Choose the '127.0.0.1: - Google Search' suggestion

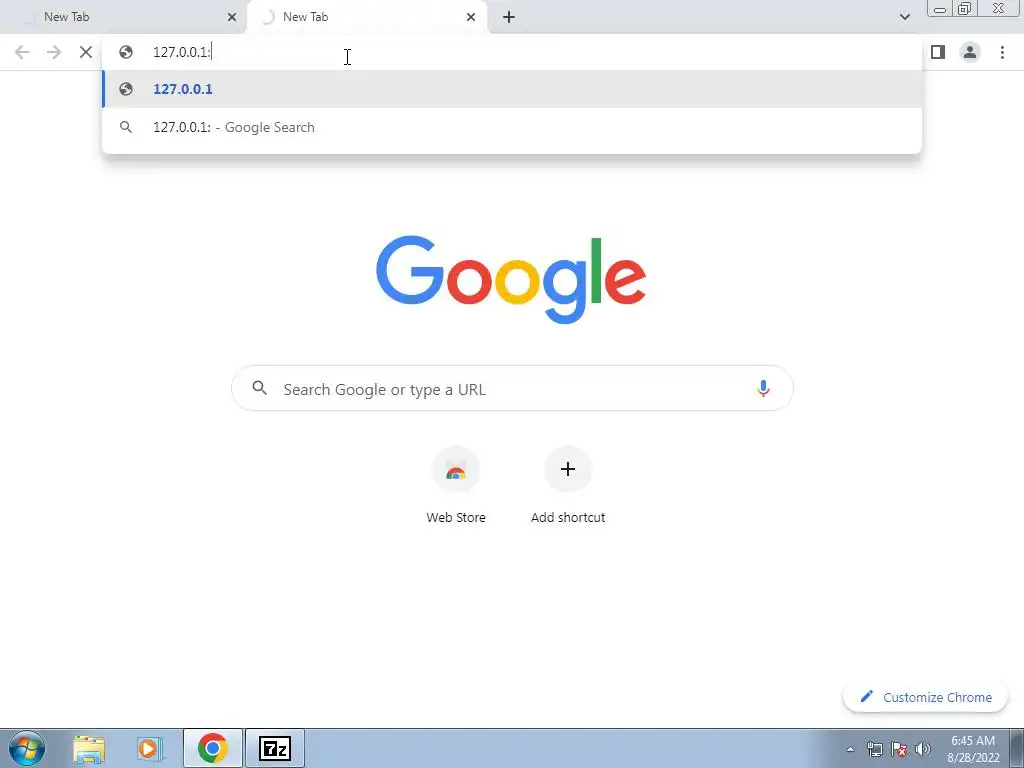coord(512,127)
